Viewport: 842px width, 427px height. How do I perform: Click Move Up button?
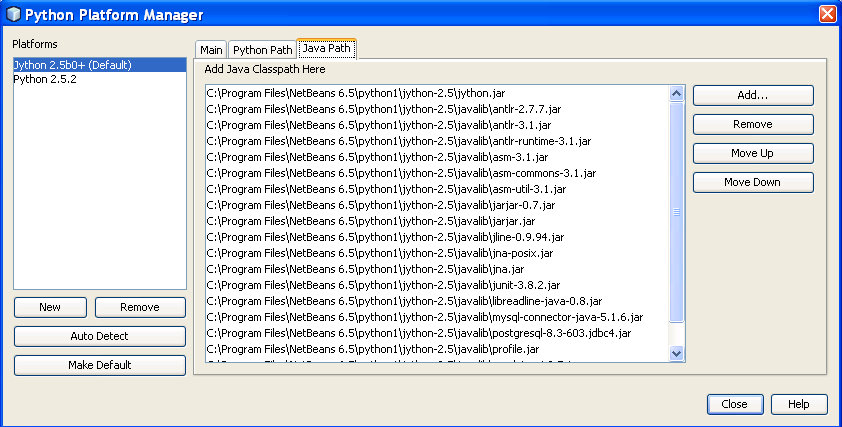coord(753,153)
